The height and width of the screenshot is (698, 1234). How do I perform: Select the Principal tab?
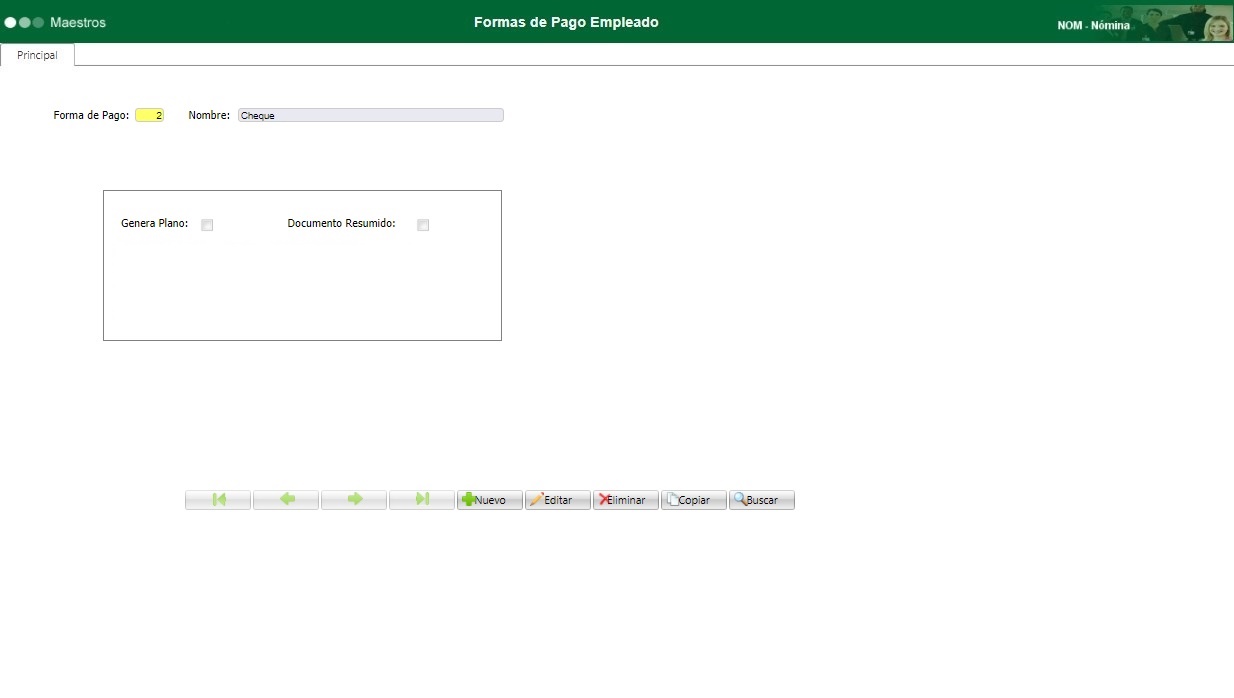38,55
